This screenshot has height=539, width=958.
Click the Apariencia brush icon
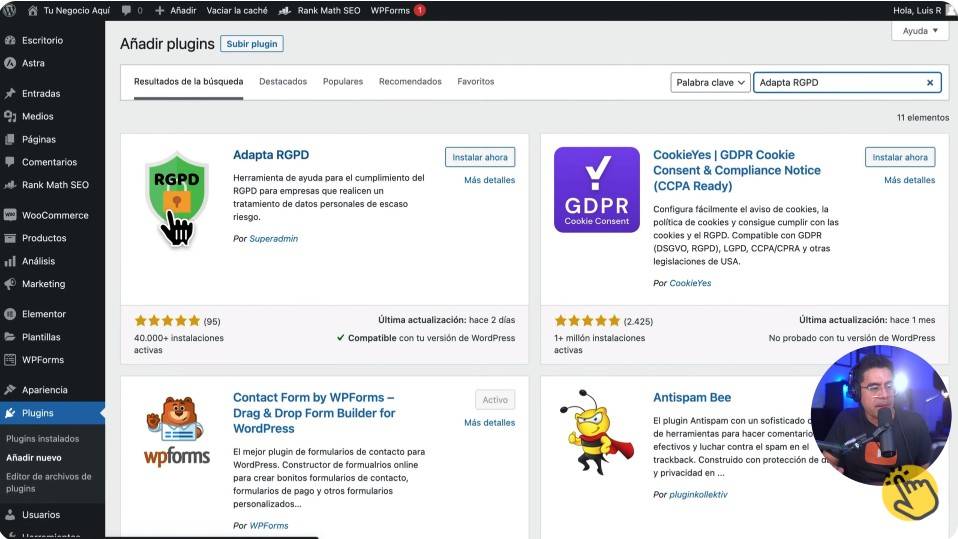(10, 390)
